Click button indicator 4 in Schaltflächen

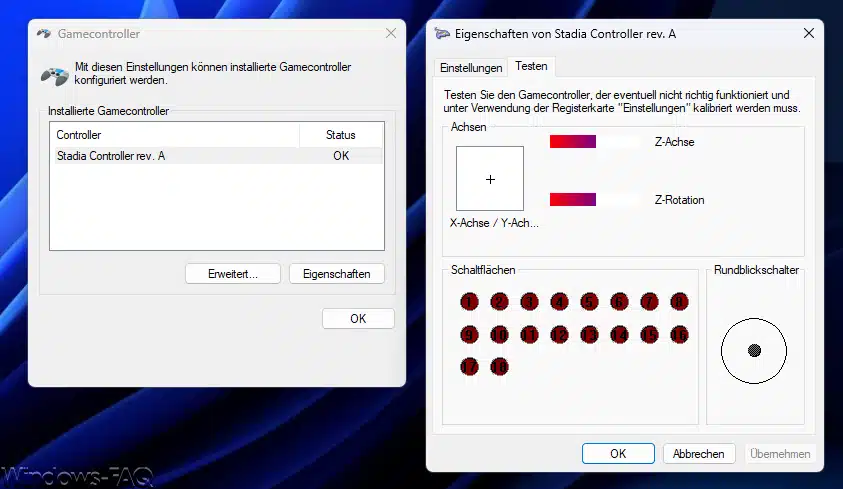coord(560,302)
